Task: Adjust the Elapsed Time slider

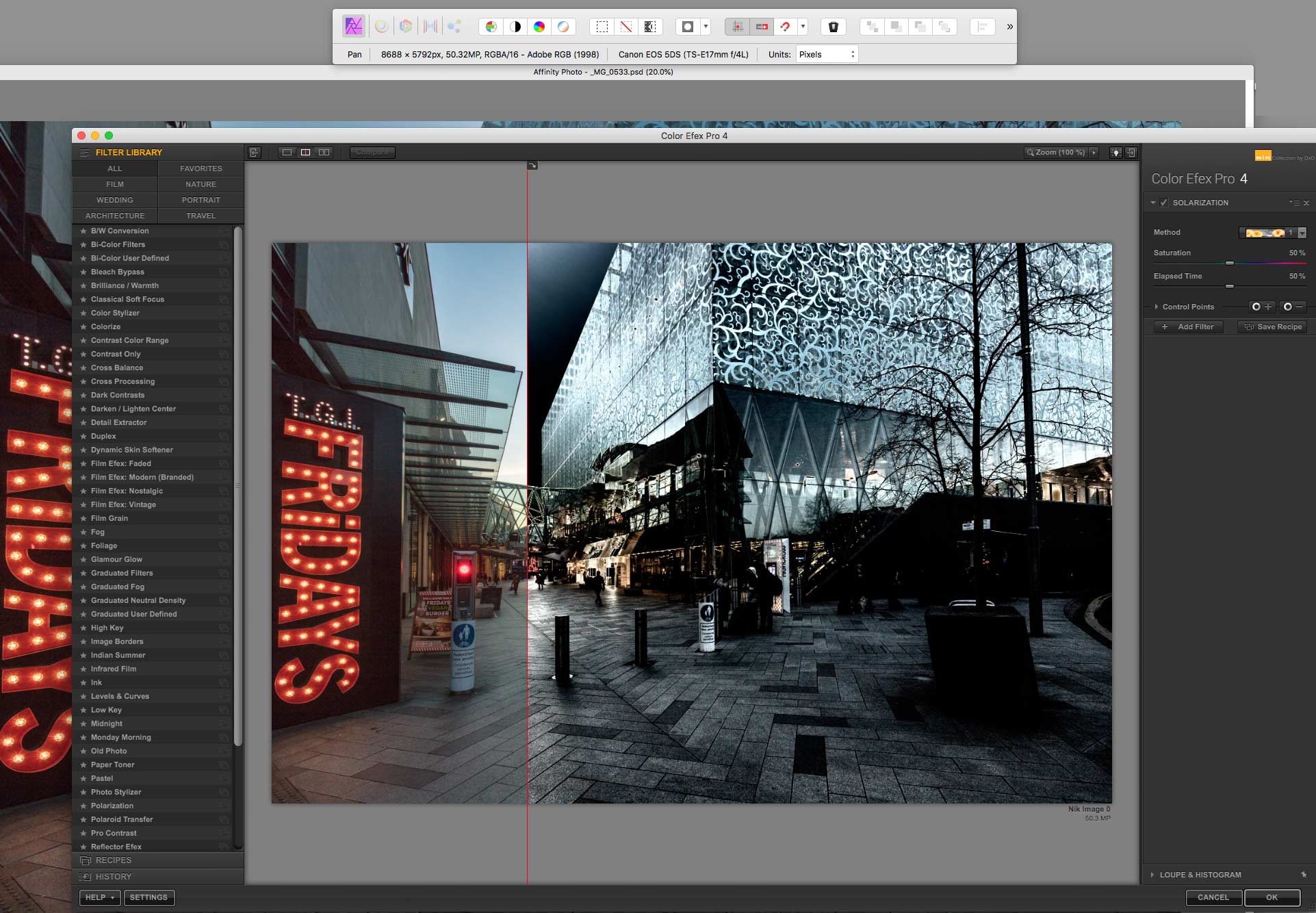Action: point(1230,286)
